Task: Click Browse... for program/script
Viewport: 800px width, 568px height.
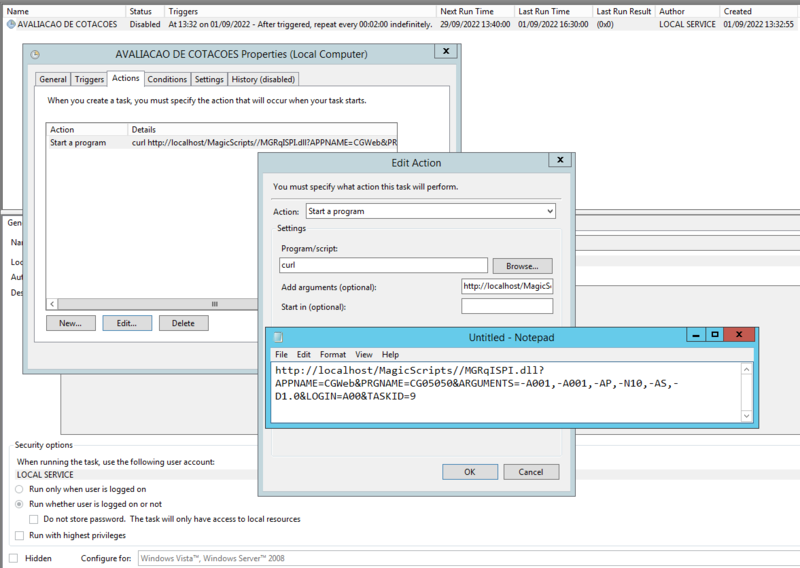Action: (522, 266)
